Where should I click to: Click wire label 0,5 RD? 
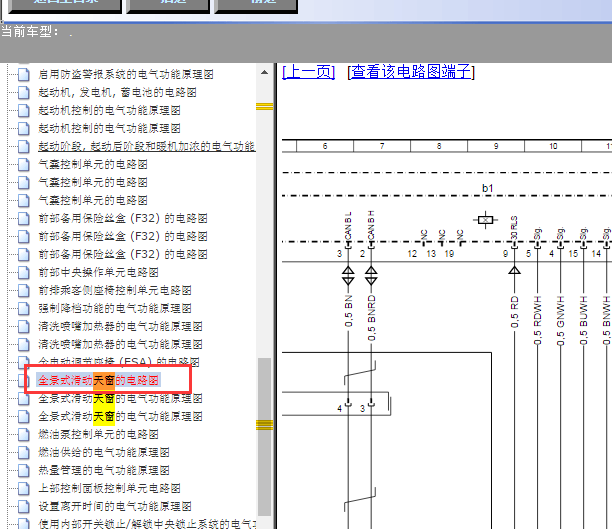click(x=514, y=312)
